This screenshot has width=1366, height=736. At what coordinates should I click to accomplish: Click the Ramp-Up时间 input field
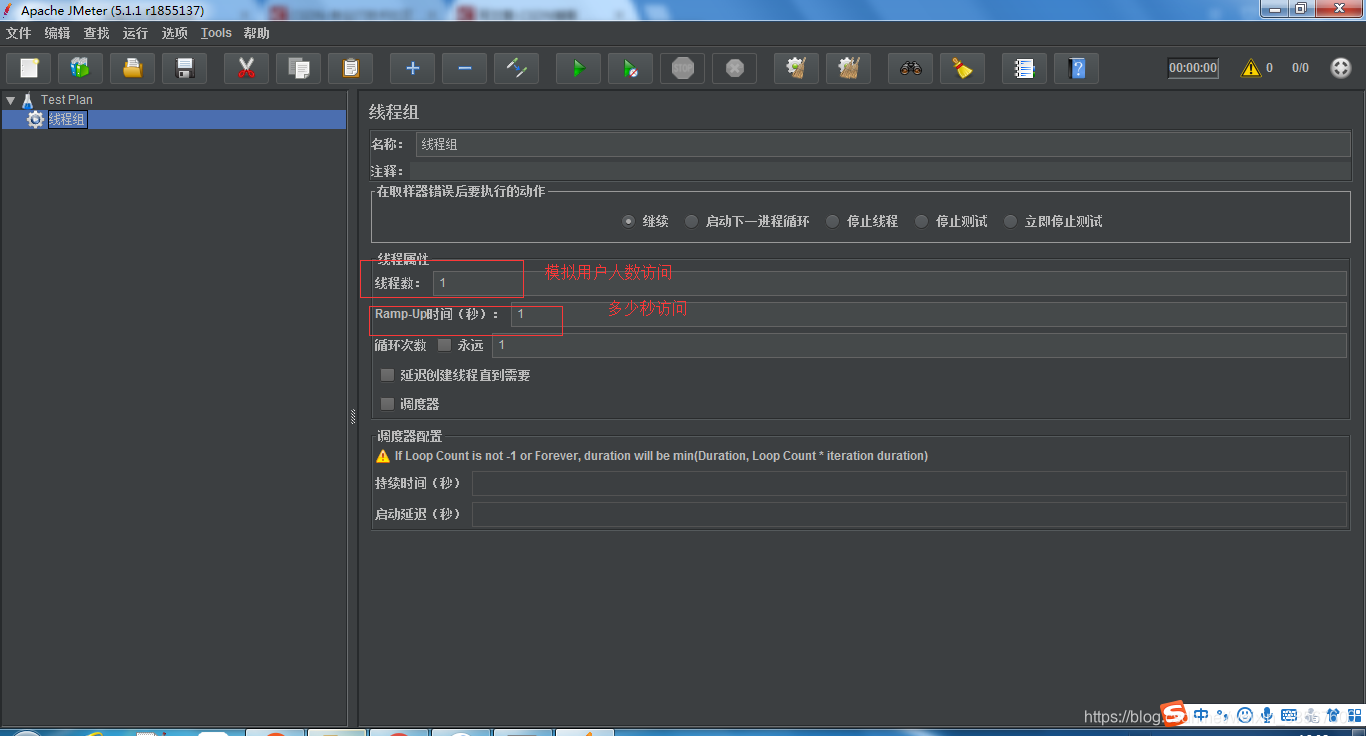coord(929,314)
